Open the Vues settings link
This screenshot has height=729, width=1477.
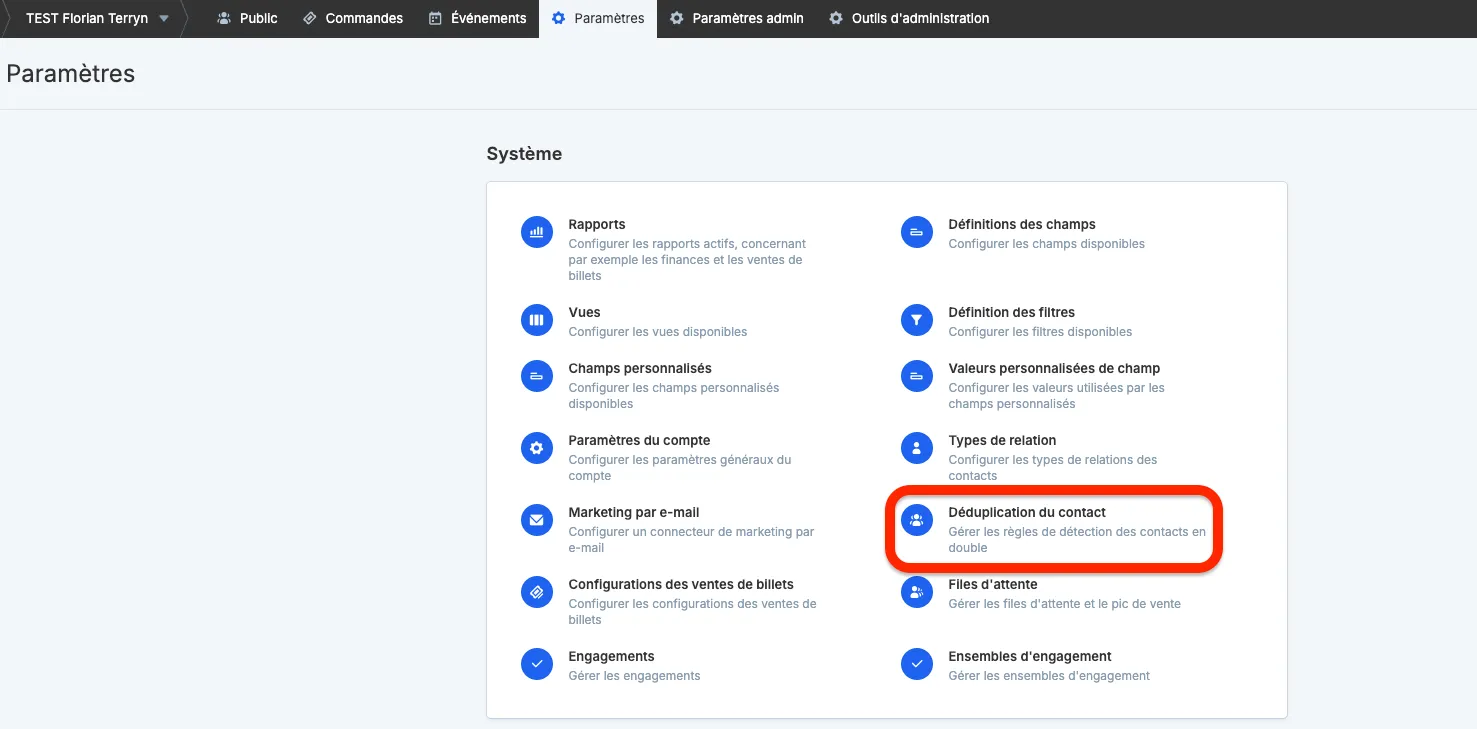pyautogui.click(x=585, y=313)
